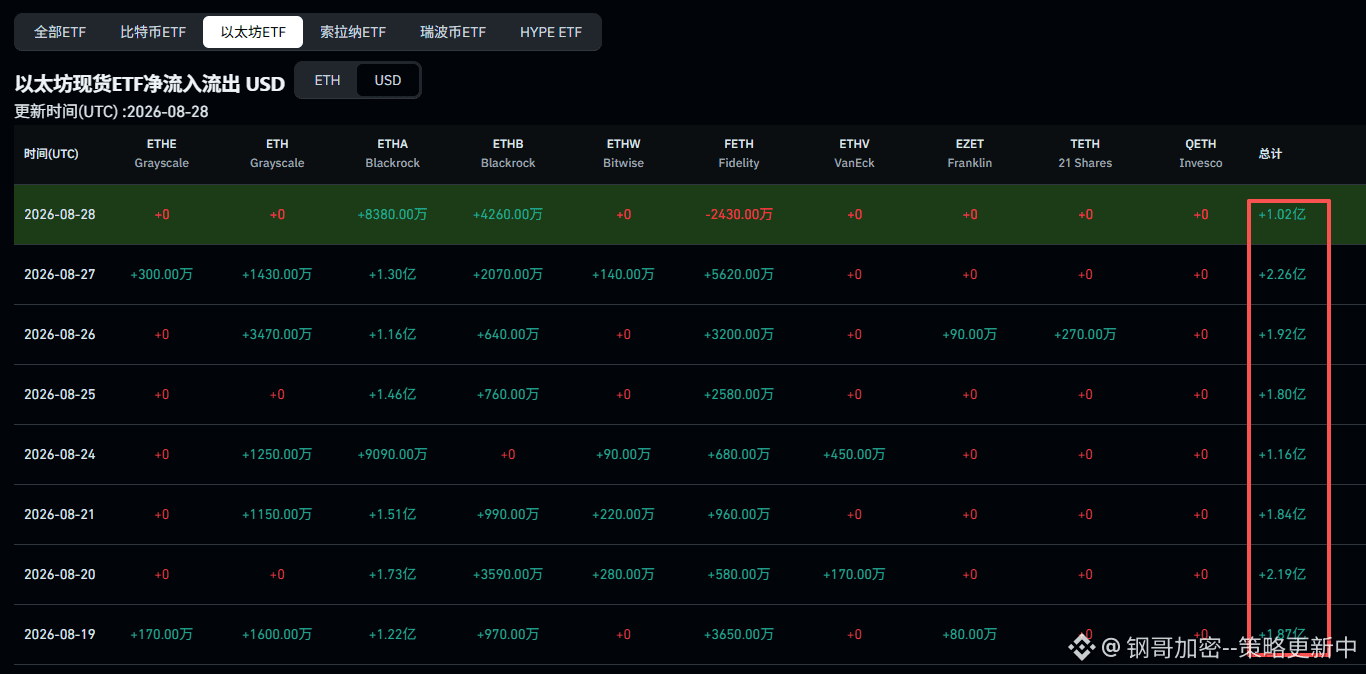1366x674 pixels.
Task: Click the ETHB Blackrock column header
Action: pyautogui.click(x=508, y=153)
